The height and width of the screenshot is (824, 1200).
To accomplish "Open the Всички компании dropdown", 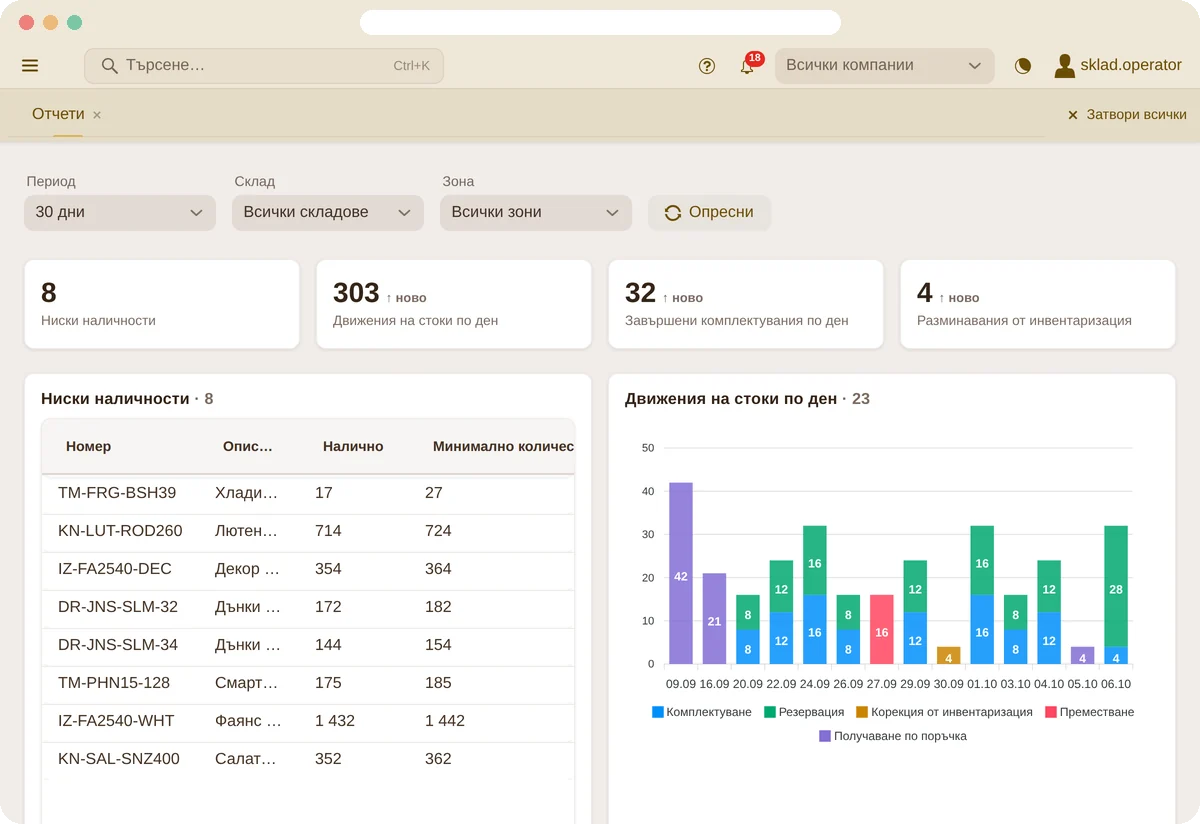I will click(x=885, y=66).
